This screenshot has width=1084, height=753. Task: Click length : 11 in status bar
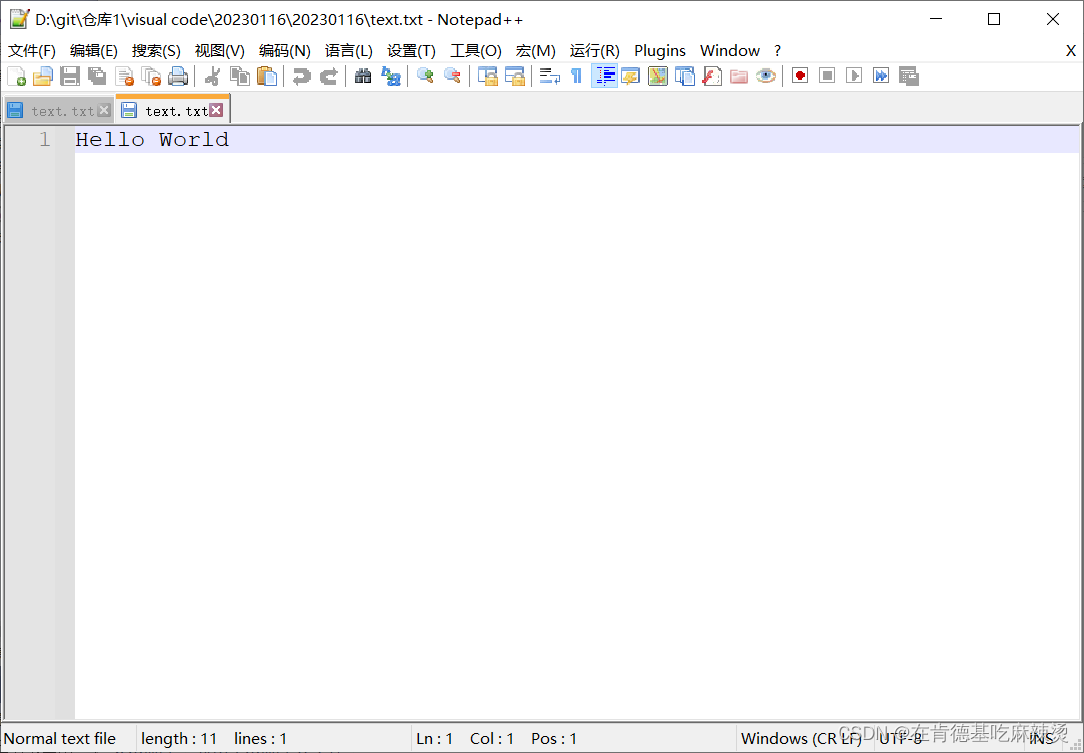pyautogui.click(x=179, y=738)
